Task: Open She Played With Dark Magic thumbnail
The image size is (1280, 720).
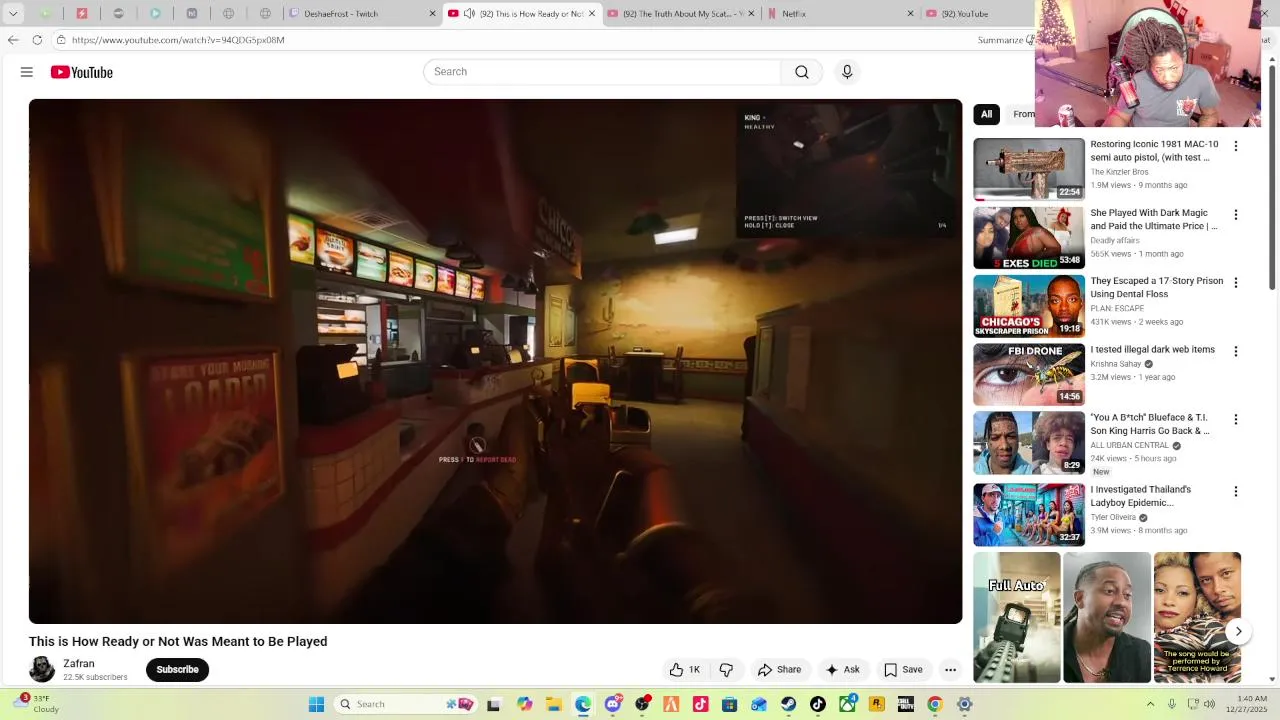Action: point(1029,238)
